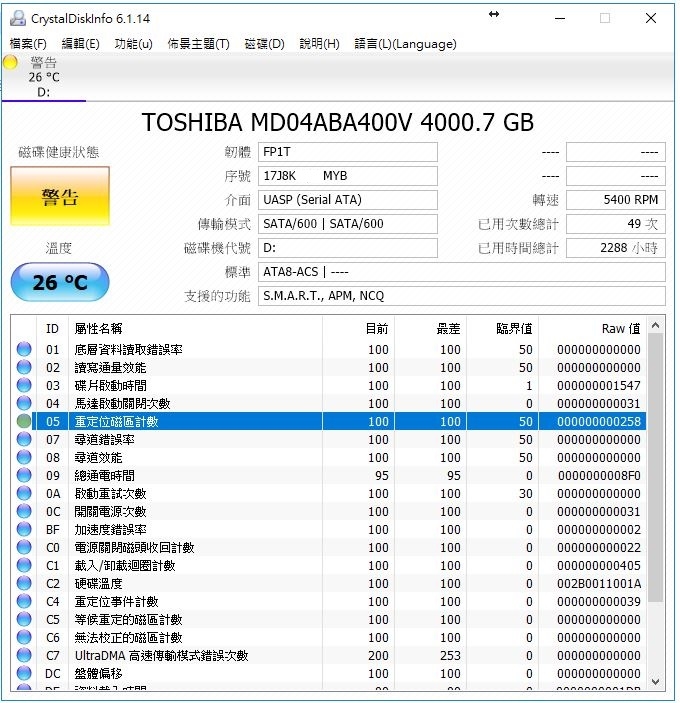Click the power on count field 49 次

(x=616, y=224)
